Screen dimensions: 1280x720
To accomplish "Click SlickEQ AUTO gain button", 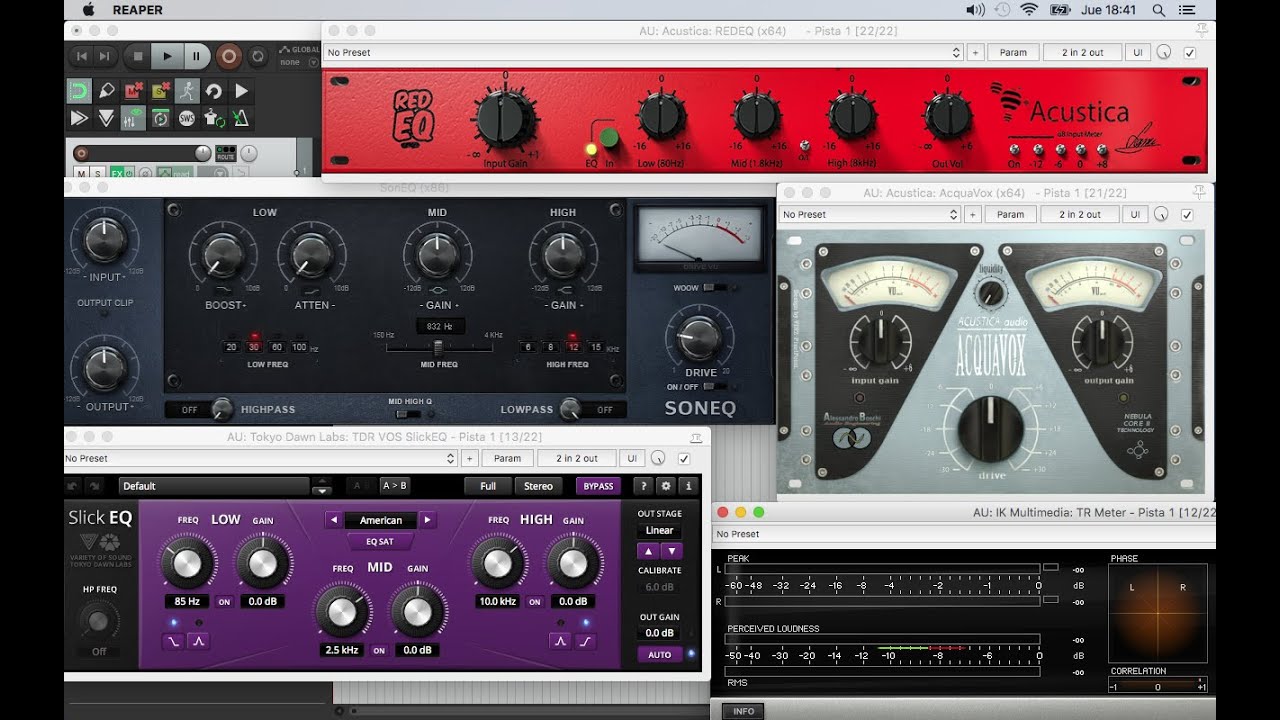I will tap(659, 655).
